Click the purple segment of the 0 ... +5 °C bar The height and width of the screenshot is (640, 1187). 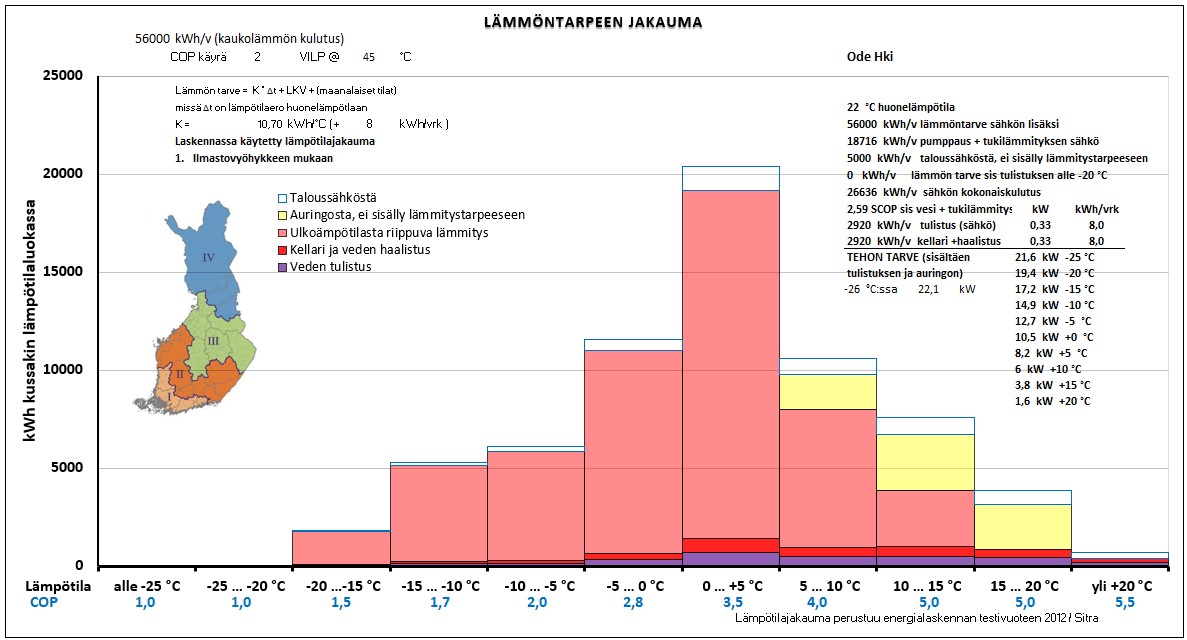[x=731, y=559]
